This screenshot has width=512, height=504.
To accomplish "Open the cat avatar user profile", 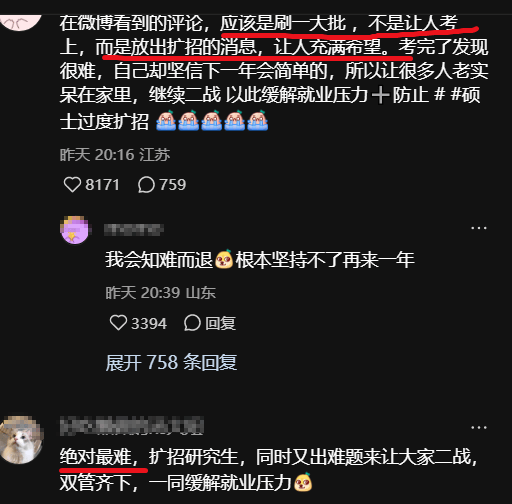I will [21, 439].
